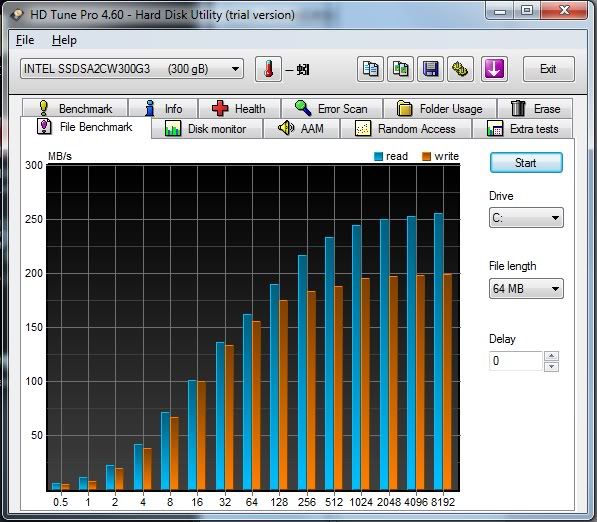Save screenshot with floppy disk icon

click(430, 69)
